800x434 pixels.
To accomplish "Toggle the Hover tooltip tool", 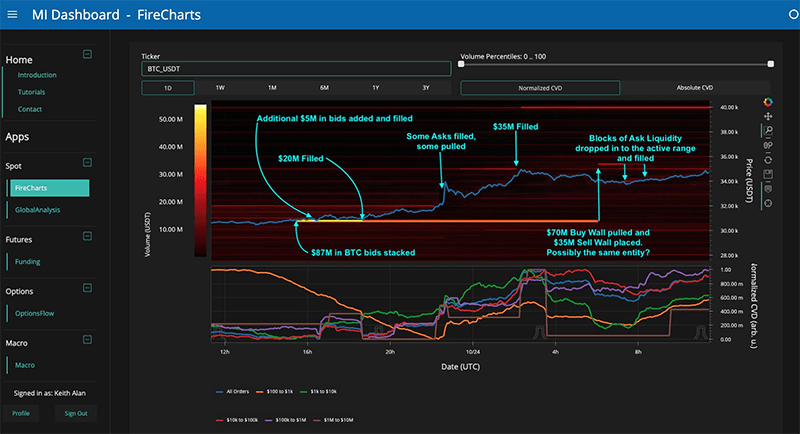I will click(x=767, y=189).
